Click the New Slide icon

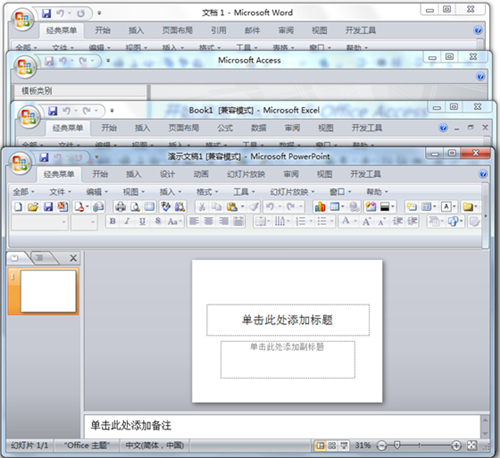tap(412, 207)
